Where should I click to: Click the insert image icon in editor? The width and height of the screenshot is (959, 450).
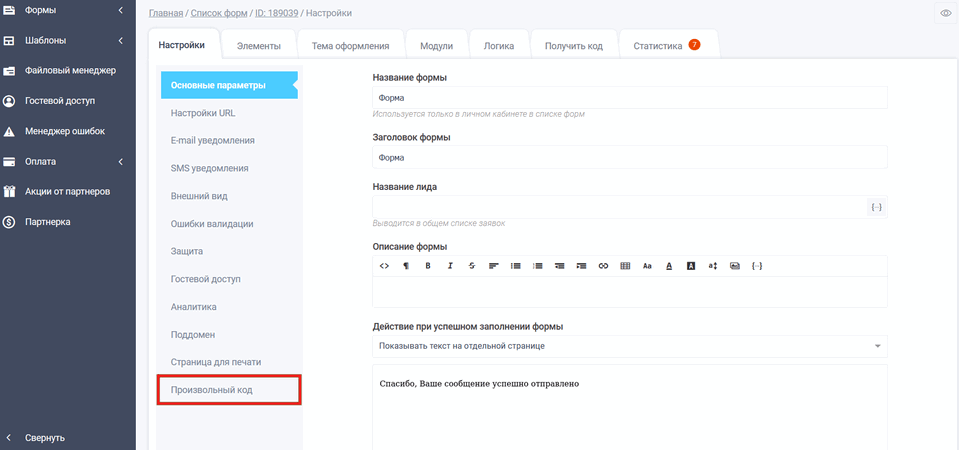click(735, 266)
